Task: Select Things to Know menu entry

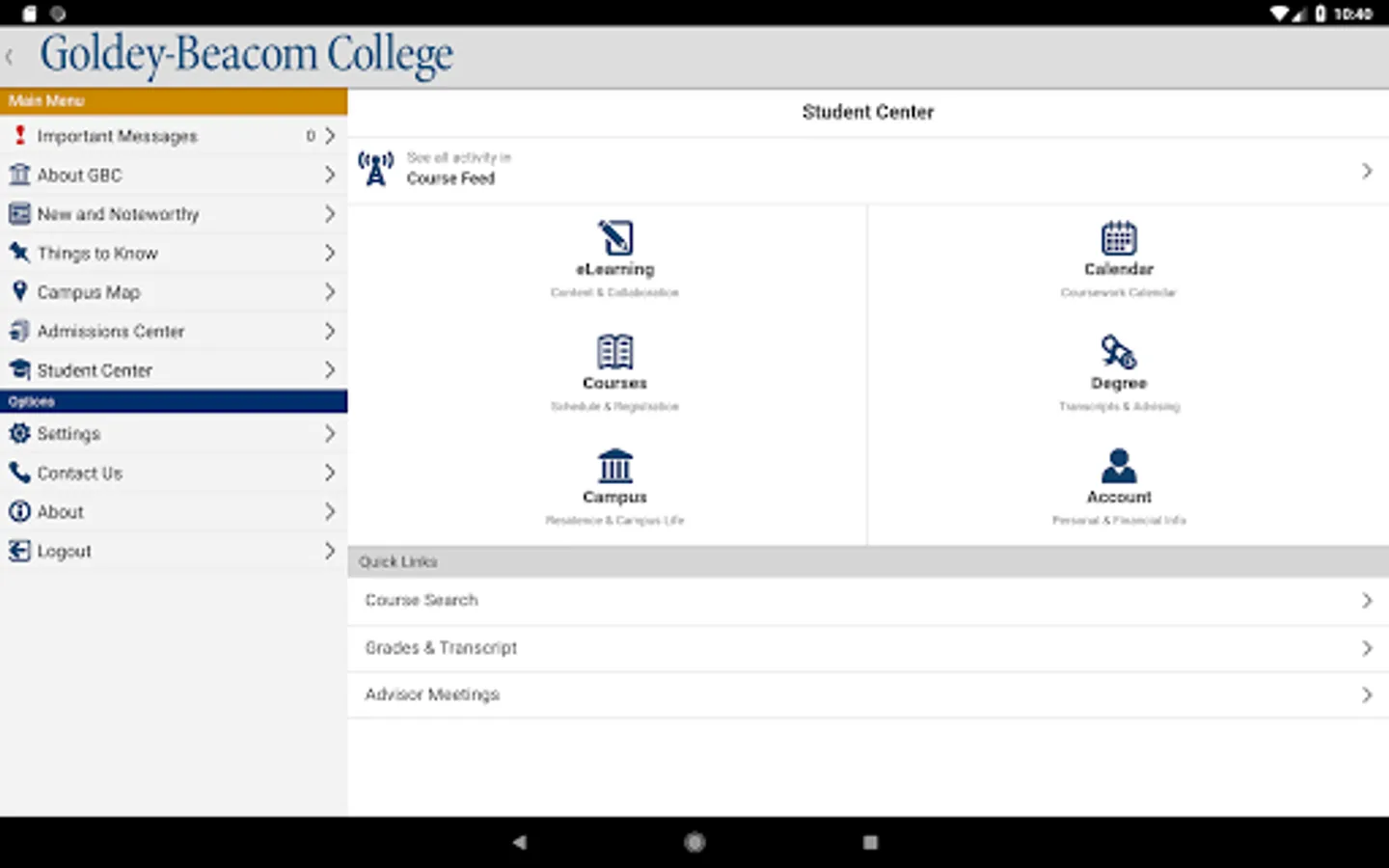Action: (x=174, y=253)
